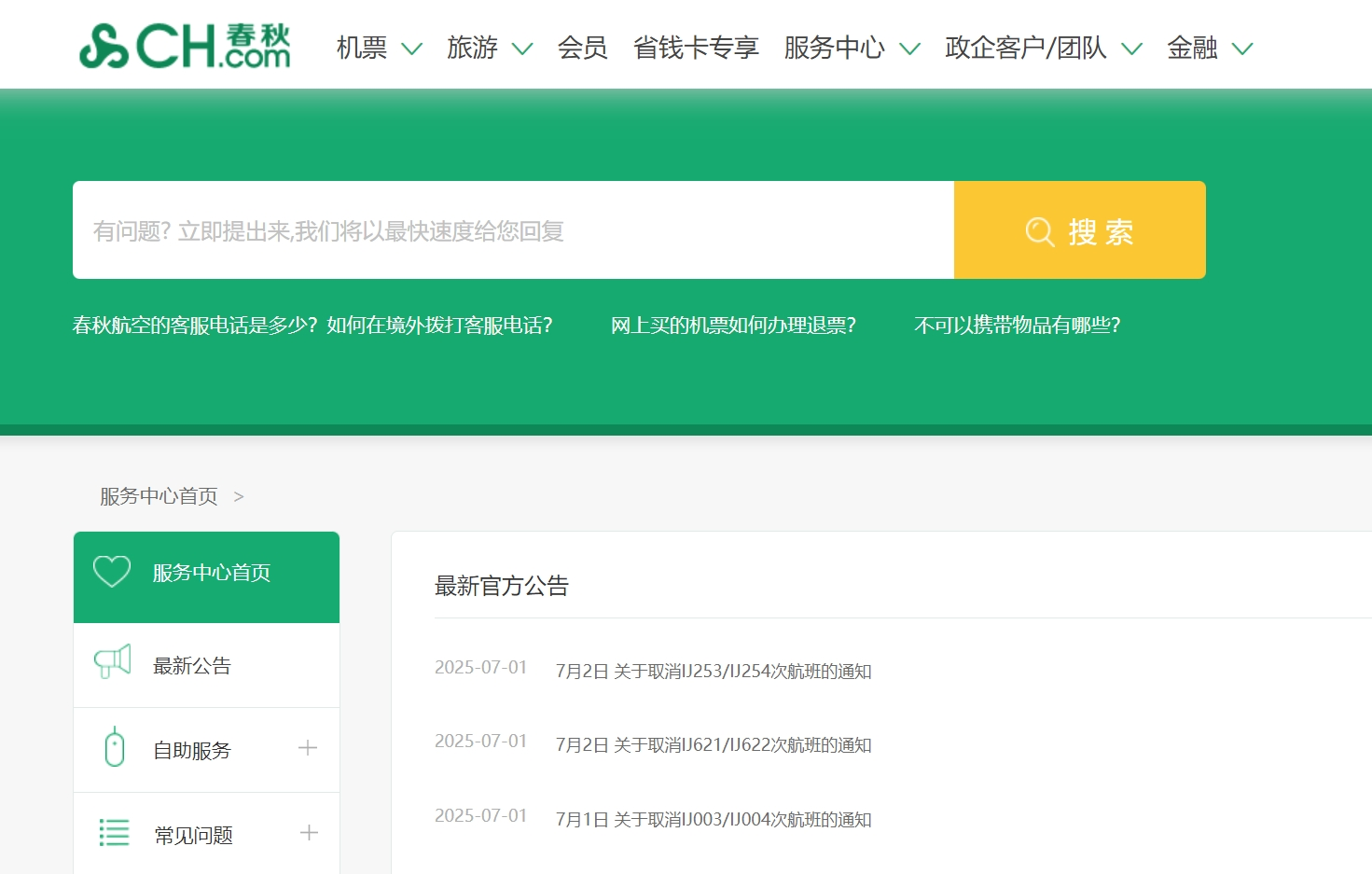The width and height of the screenshot is (1372, 874).
Task: Focus the question search input field
Action: [513, 230]
